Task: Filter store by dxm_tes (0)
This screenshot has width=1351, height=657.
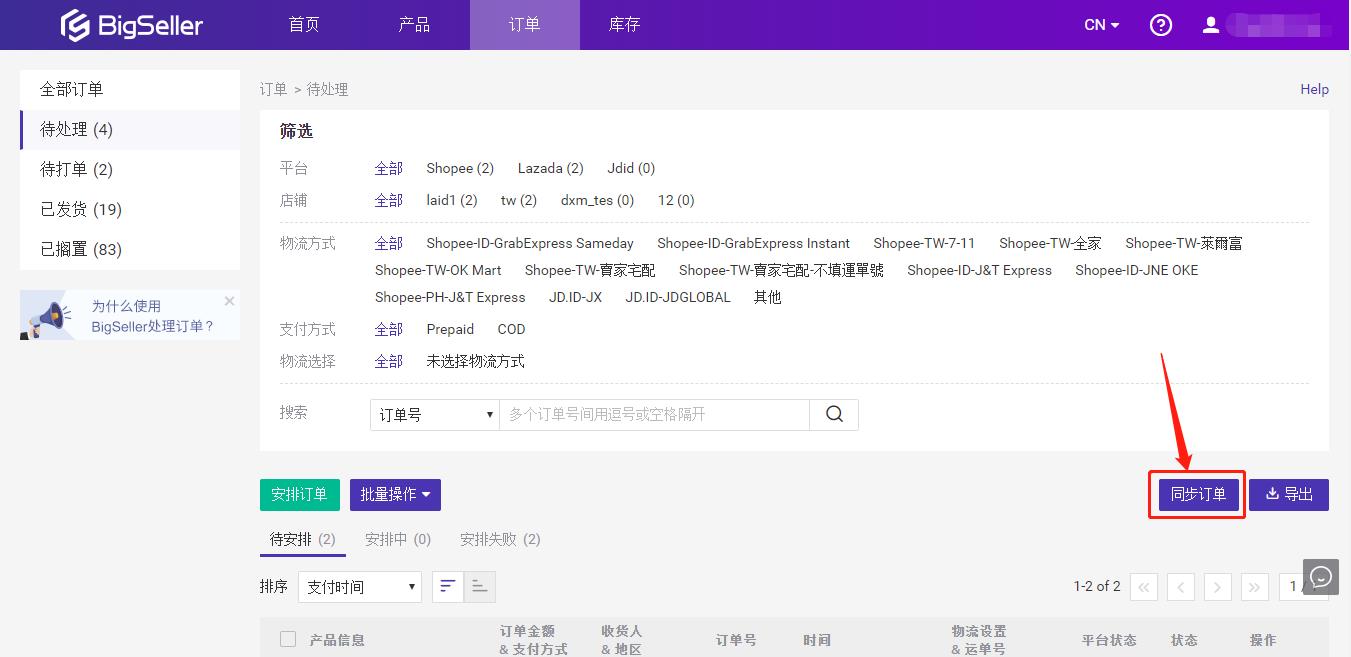Action: (x=597, y=201)
